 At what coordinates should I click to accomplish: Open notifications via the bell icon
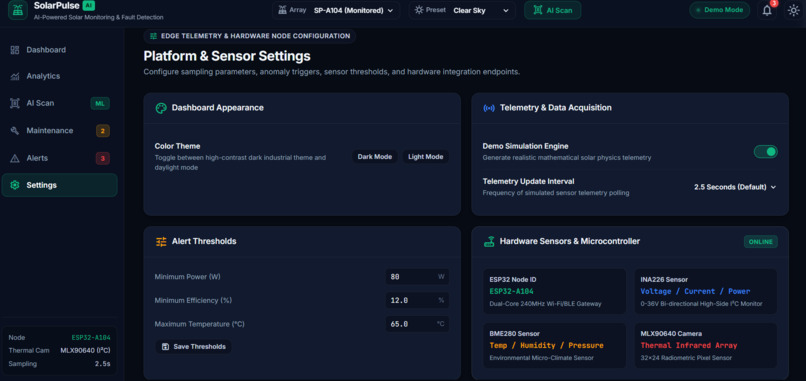pyautogui.click(x=767, y=10)
